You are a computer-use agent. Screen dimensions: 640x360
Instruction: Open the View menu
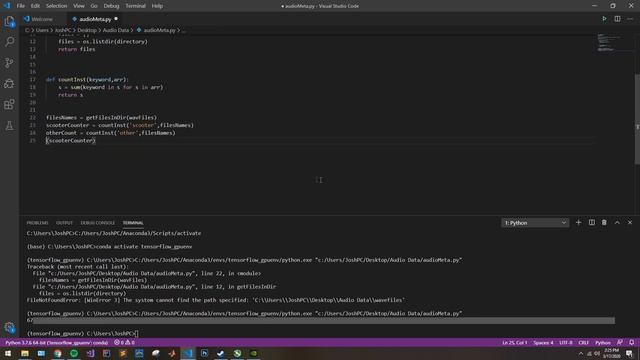tap(79, 6)
